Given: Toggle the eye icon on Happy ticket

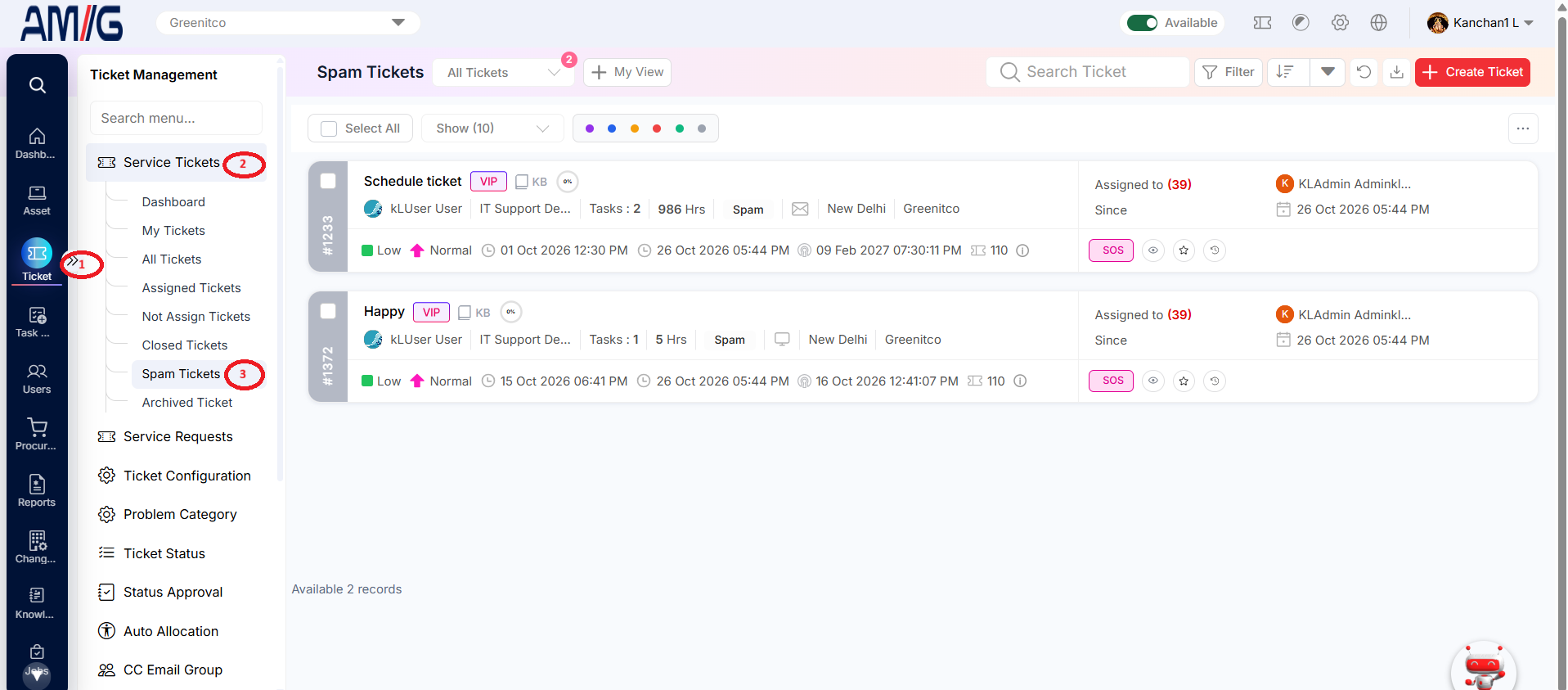Looking at the screenshot, I should pos(1152,381).
